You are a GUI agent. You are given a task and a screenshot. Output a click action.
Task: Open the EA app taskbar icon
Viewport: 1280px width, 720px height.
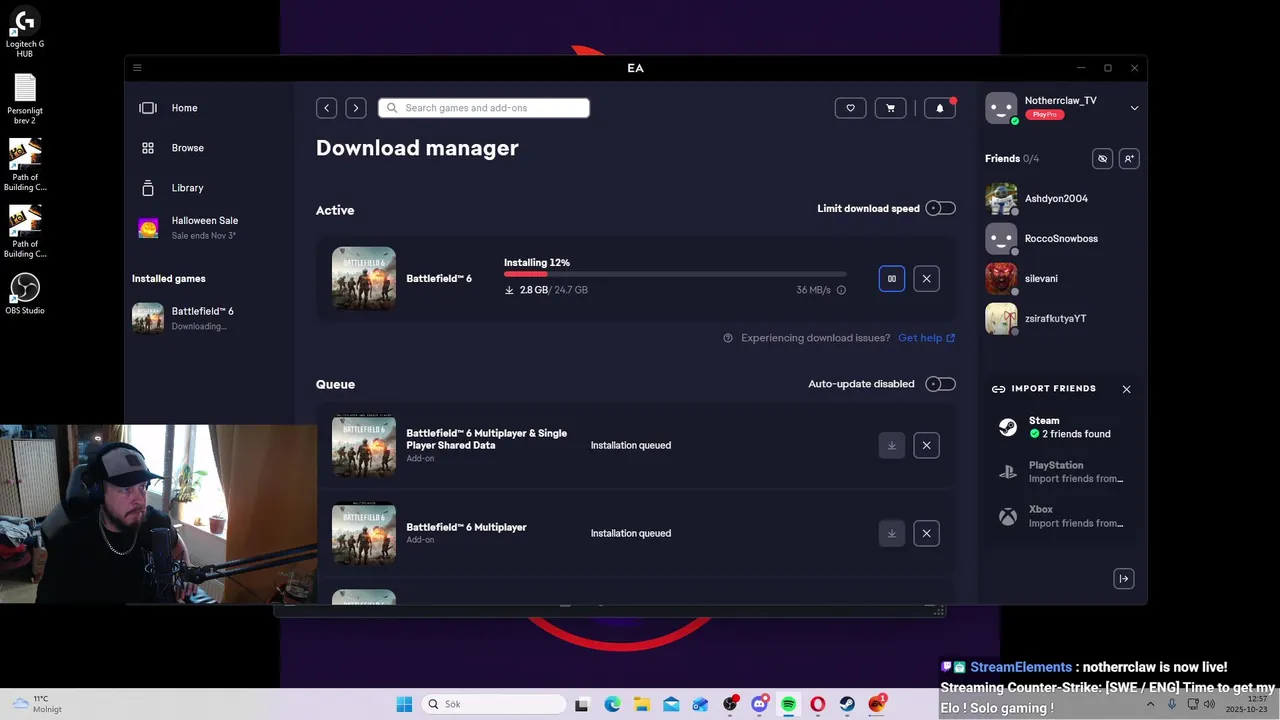click(877, 704)
